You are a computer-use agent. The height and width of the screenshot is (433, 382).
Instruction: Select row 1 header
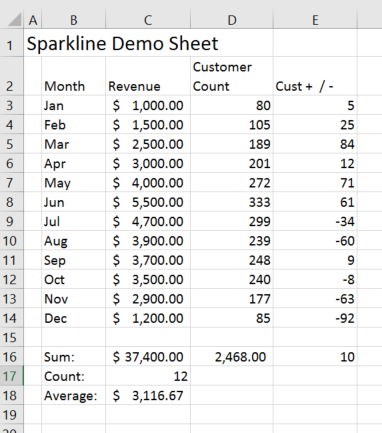(12, 43)
